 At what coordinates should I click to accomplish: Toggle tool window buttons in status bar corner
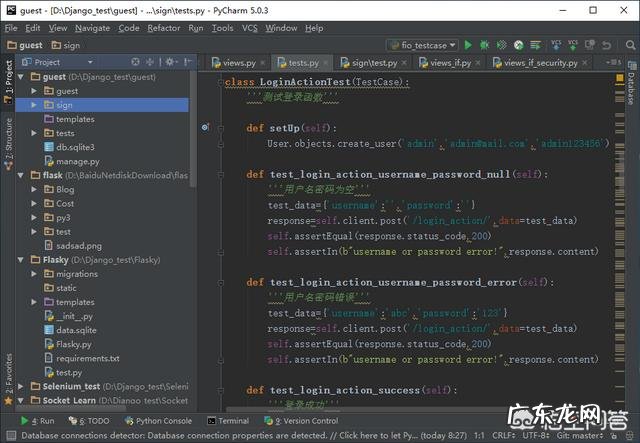pos(11,435)
